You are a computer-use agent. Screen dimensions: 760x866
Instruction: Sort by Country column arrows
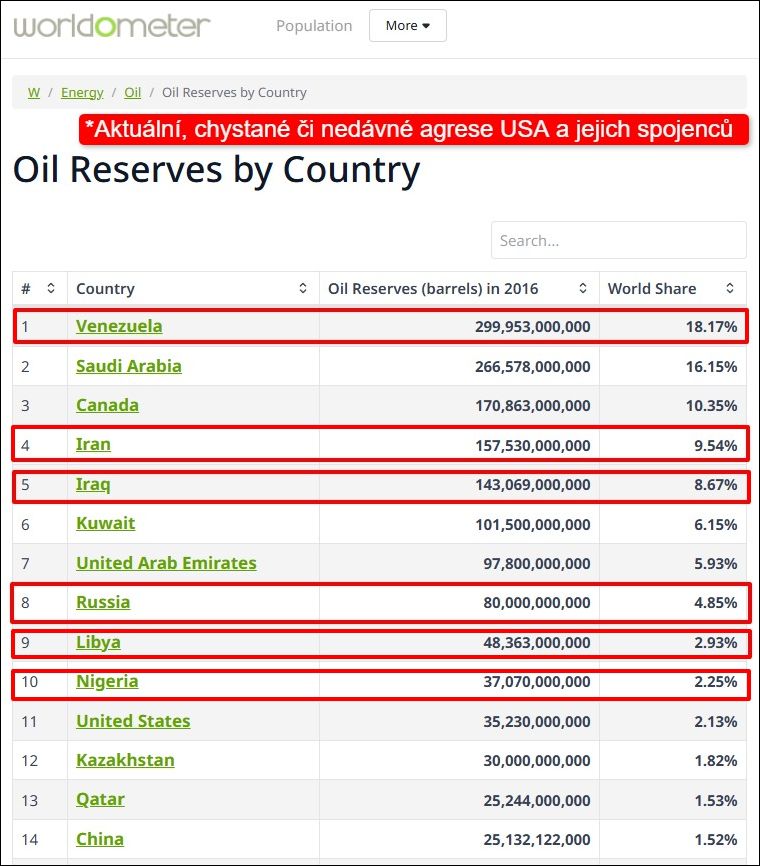coord(303,289)
